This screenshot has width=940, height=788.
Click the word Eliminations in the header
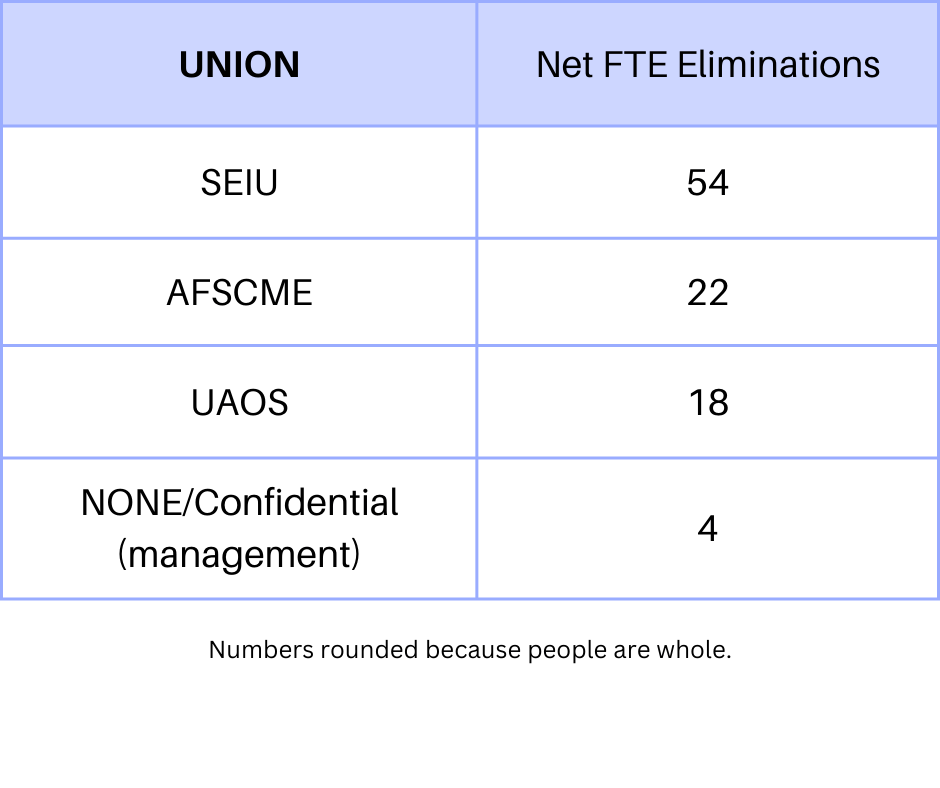click(x=779, y=65)
